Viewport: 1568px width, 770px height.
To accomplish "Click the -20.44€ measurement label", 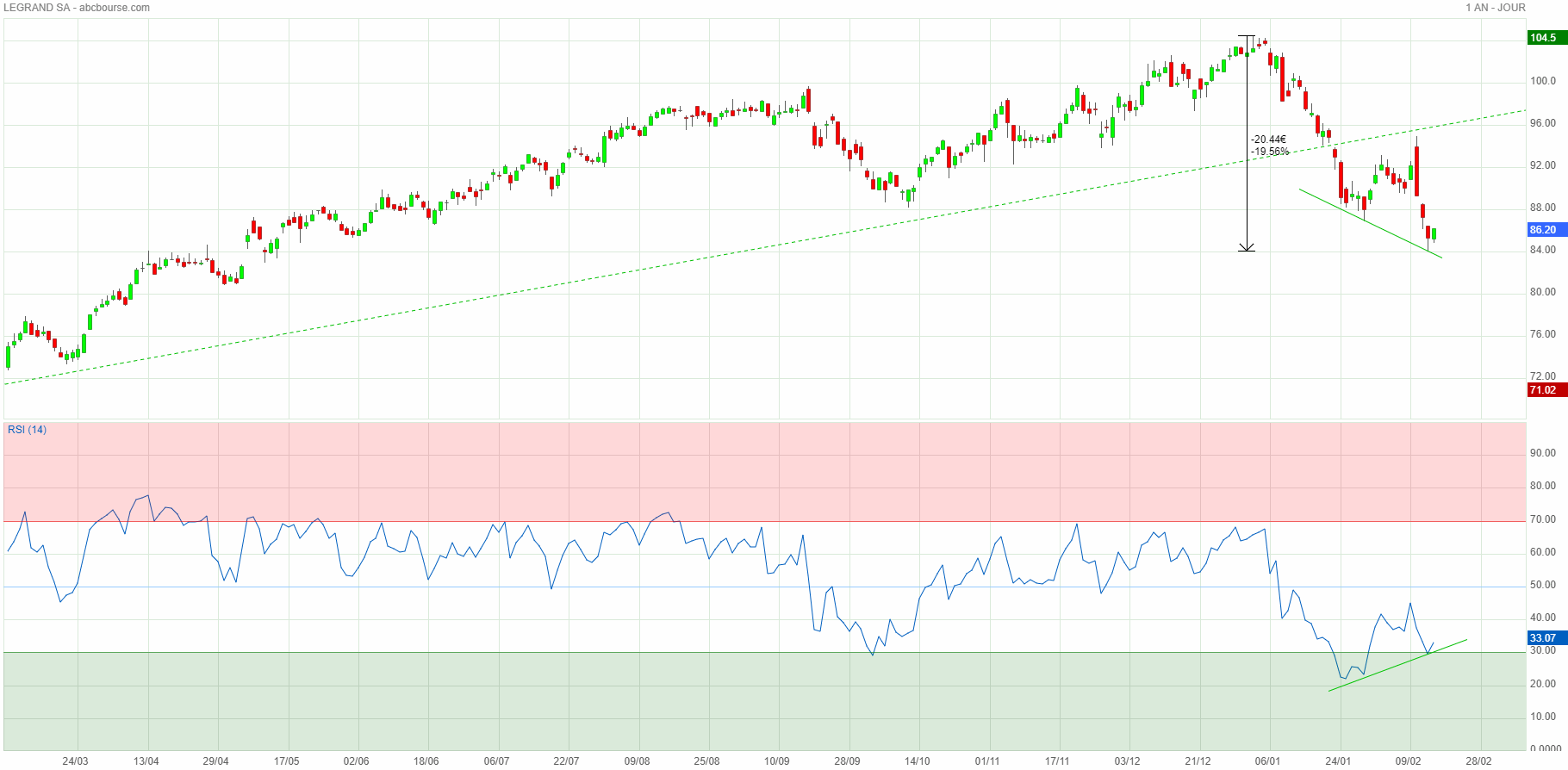I will tap(1269, 140).
